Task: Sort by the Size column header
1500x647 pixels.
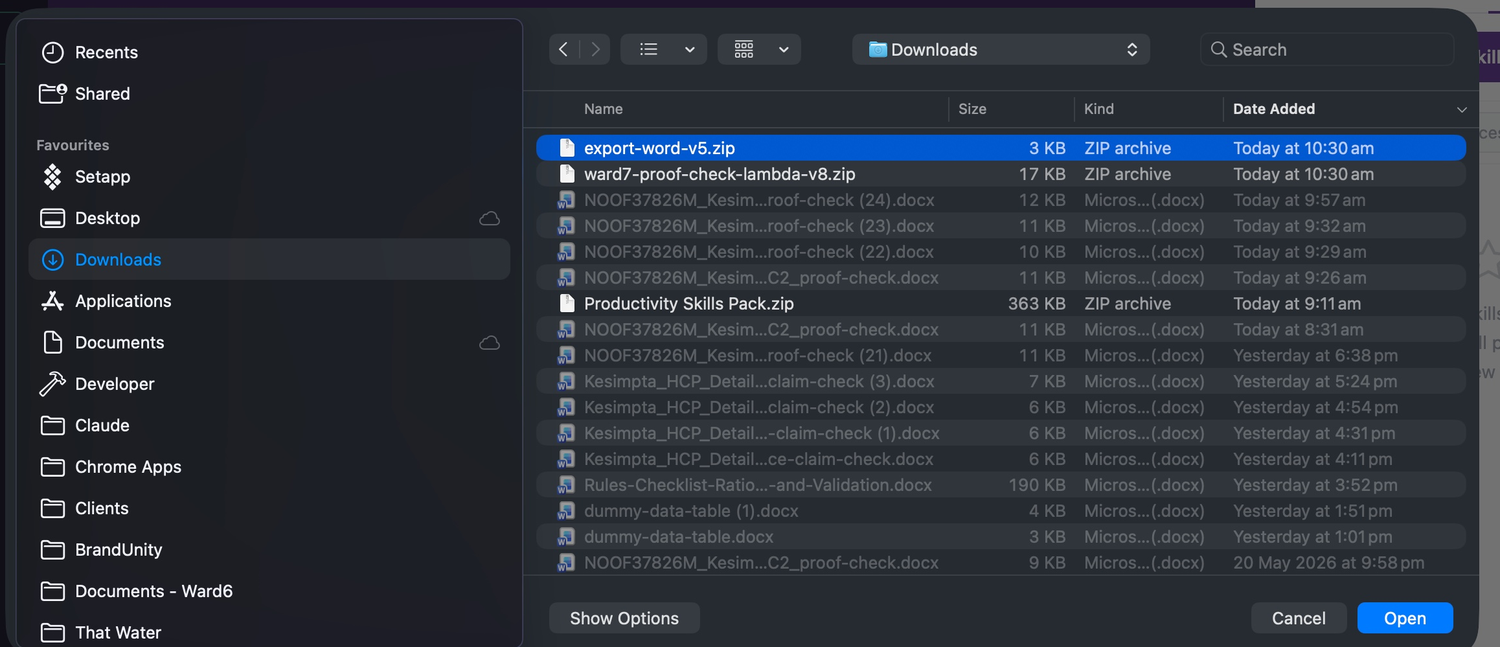Action: pyautogui.click(x=972, y=109)
